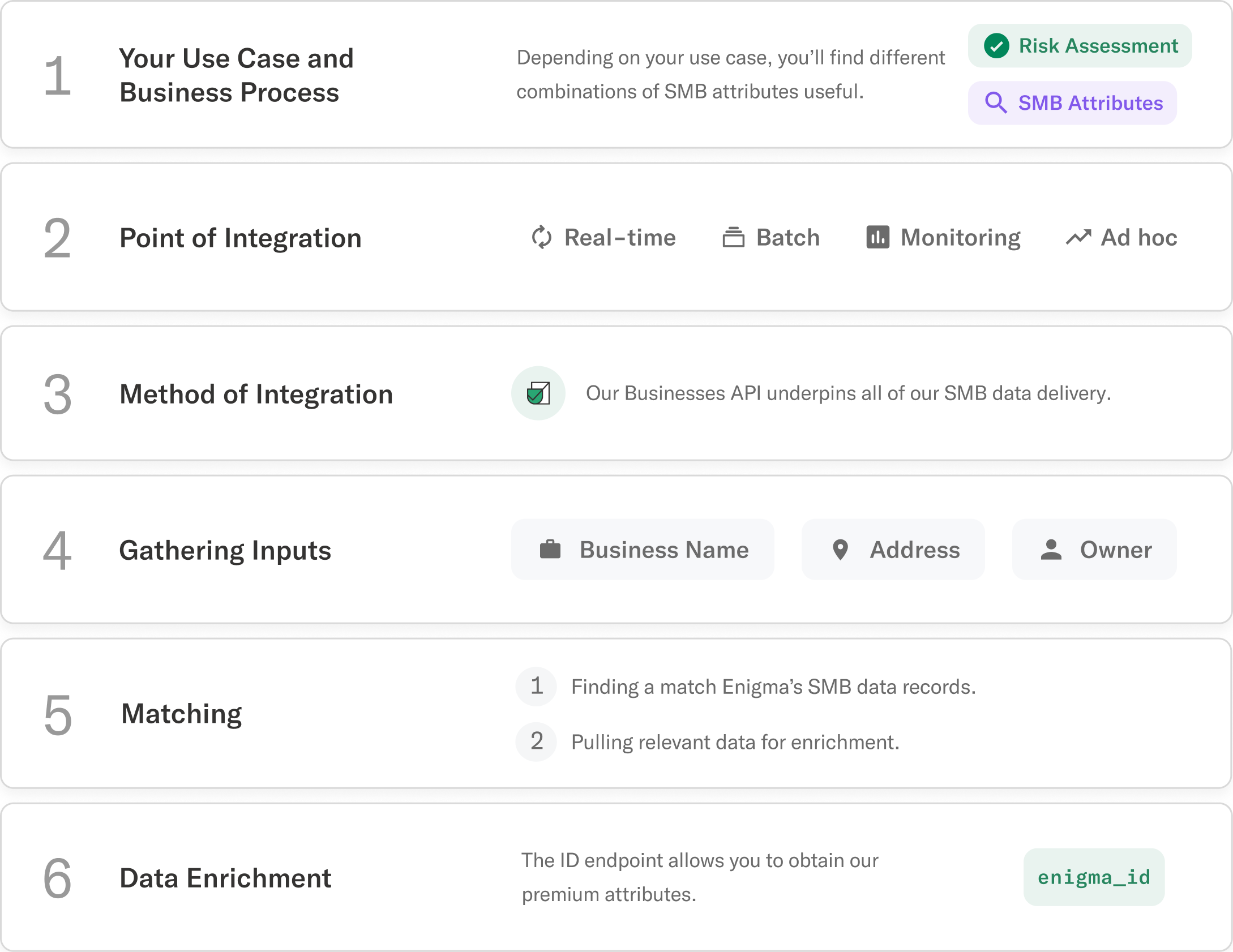This screenshot has width=1233, height=952.
Task: Select the Address input chip
Action: (893, 549)
